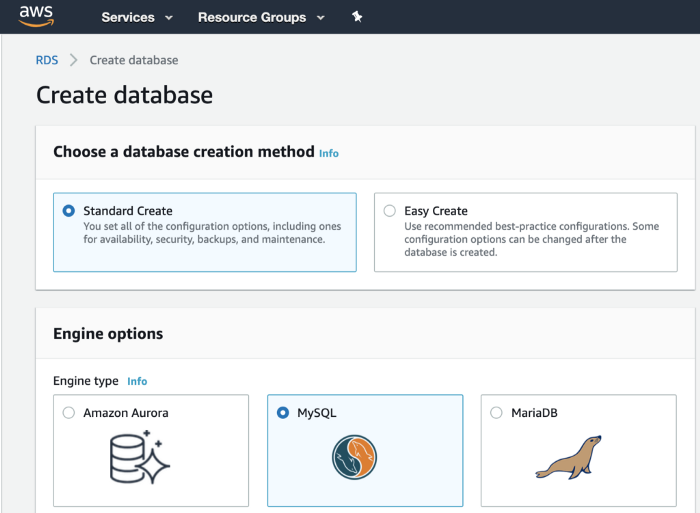The height and width of the screenshot is (513, 700).
Task: Click the Engine options heading
Action: tap(108, 334)
